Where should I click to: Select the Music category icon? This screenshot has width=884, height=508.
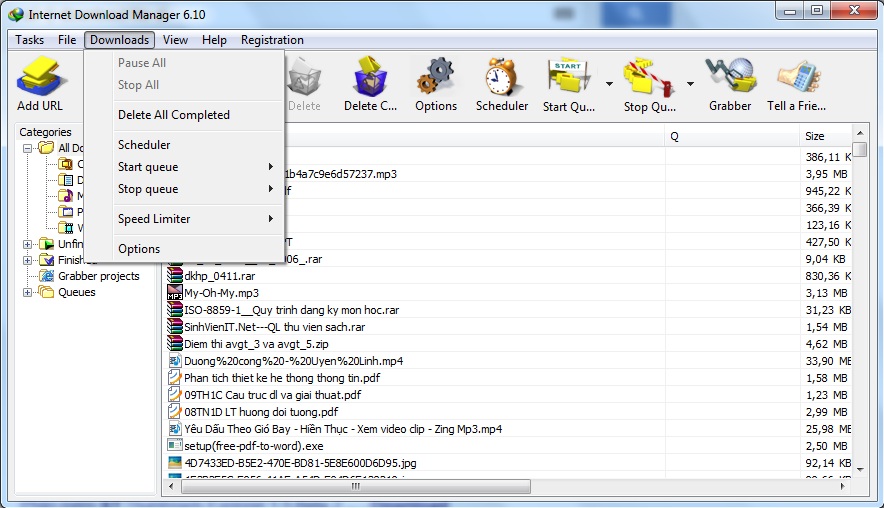point(67,196)
